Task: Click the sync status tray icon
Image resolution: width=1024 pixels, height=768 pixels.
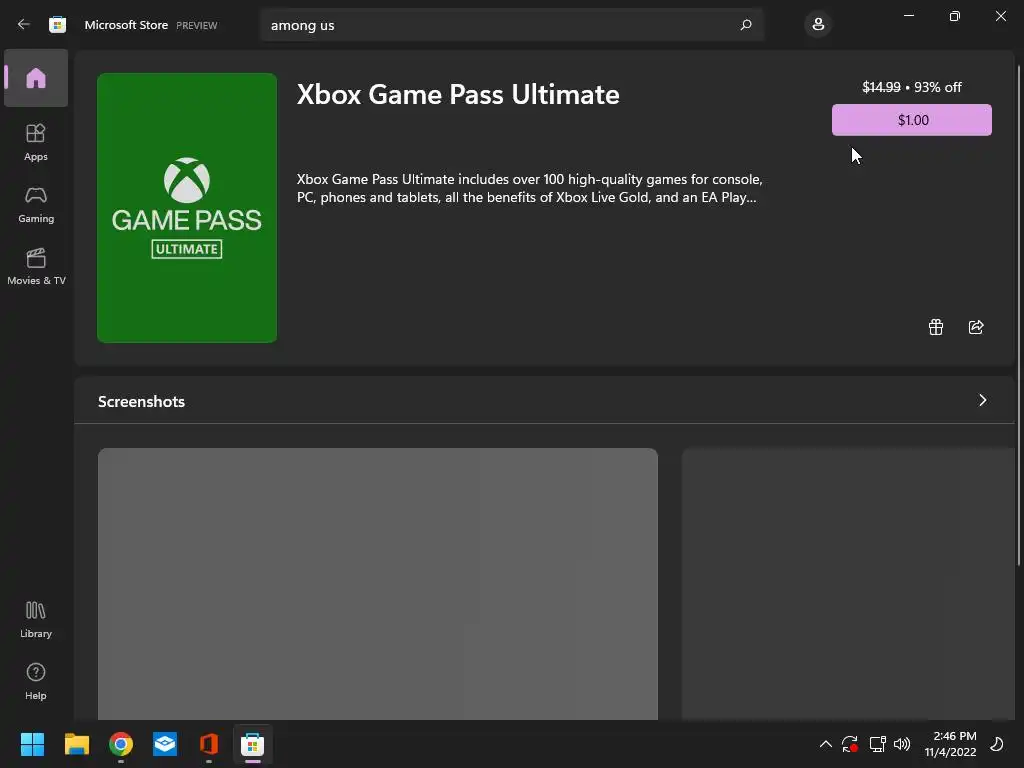Action: 850,744
